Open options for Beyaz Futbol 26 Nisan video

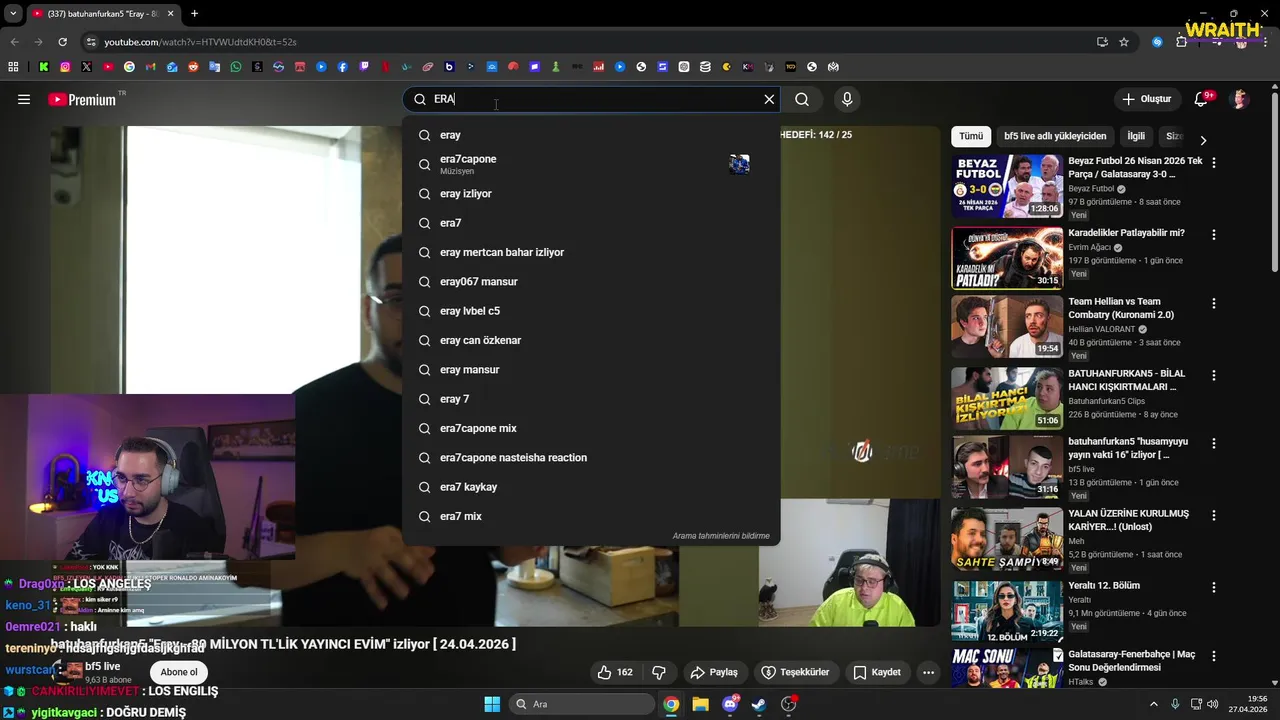coord(1214,162)
